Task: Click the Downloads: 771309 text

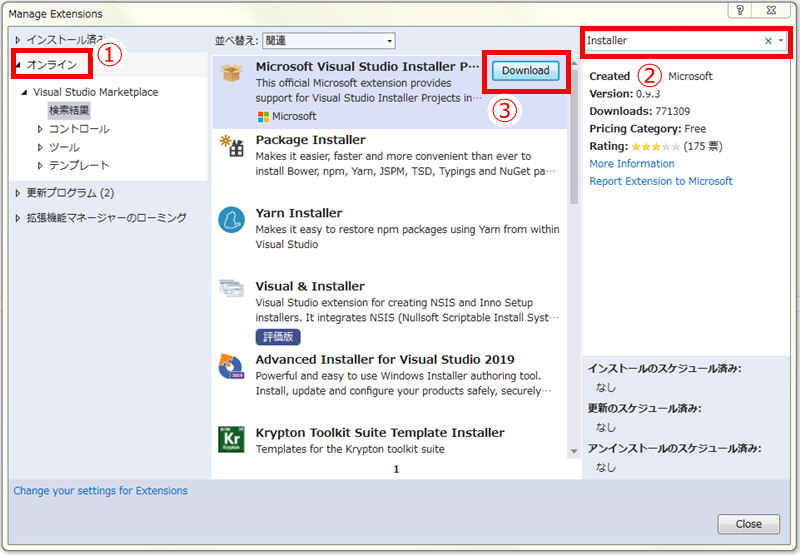Action: coord(639,111)
